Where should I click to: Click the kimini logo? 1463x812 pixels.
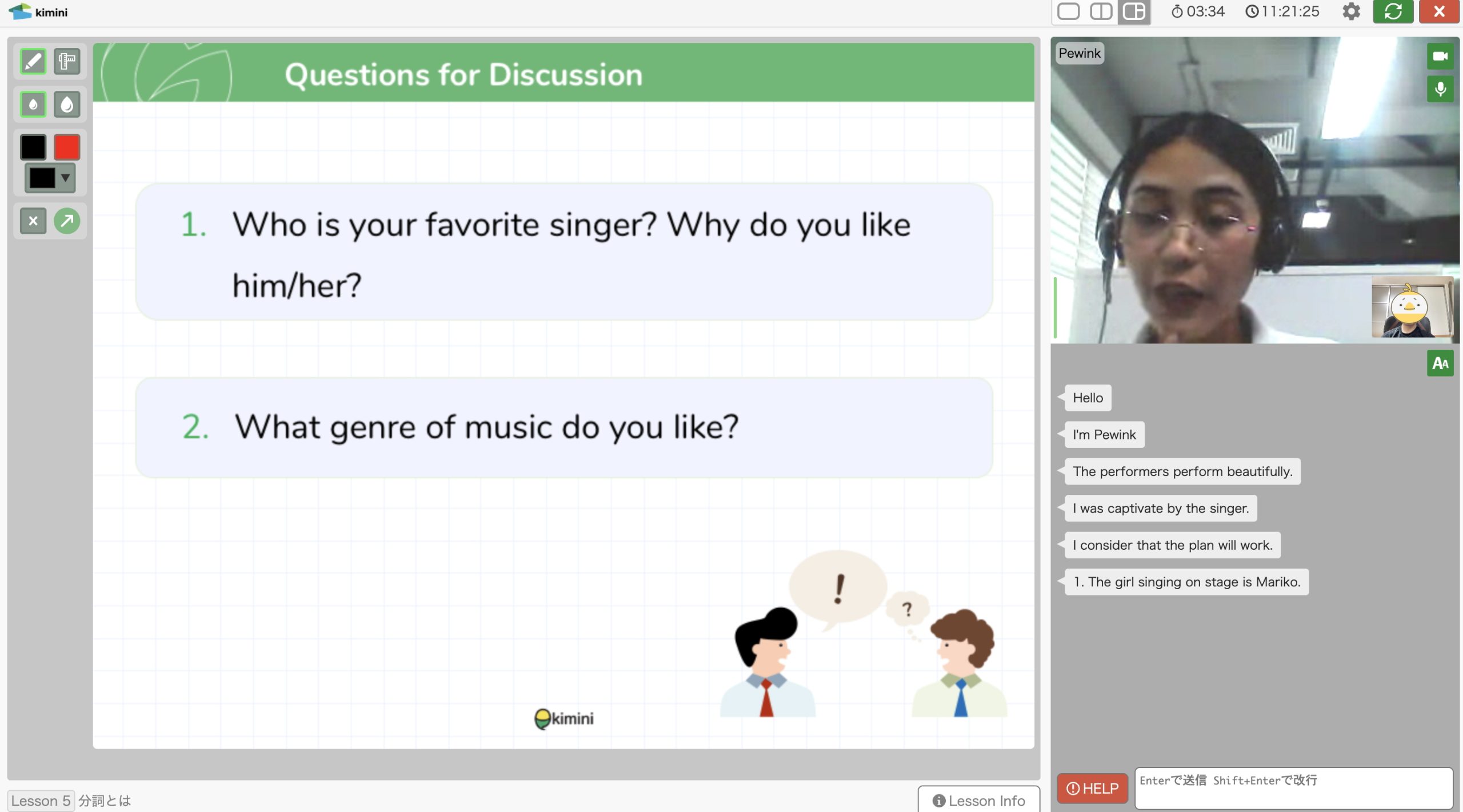(38, 11)
